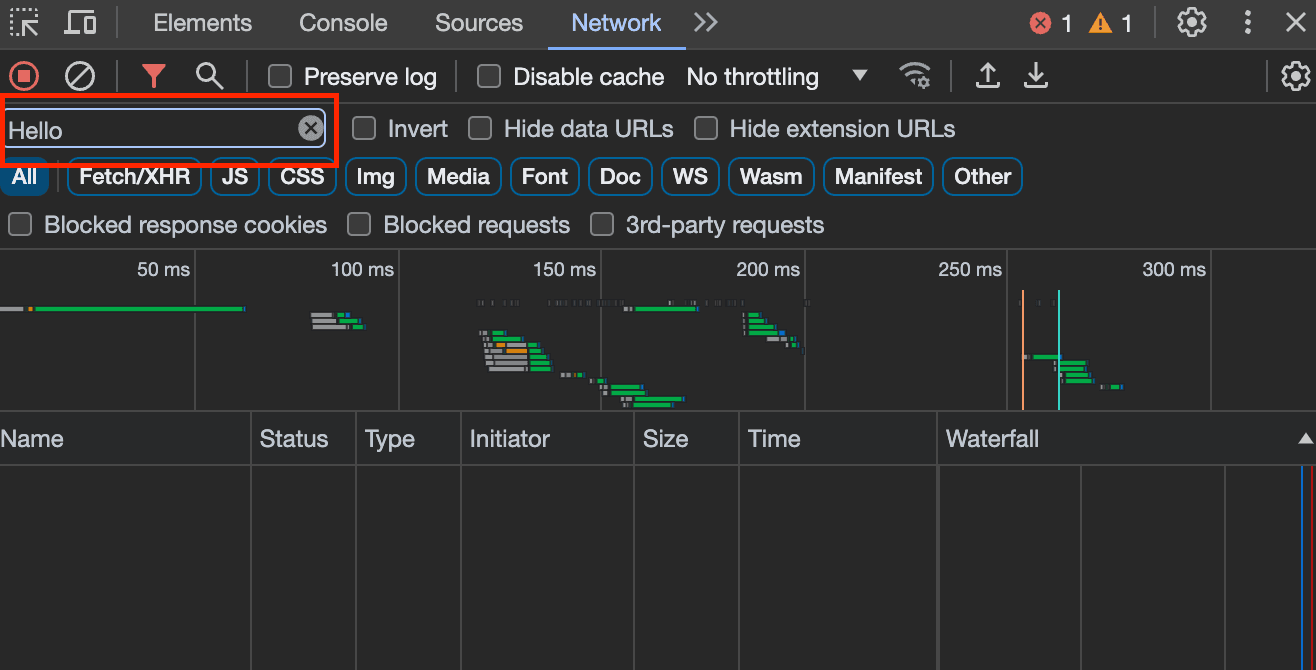1316x670 pixels.
Task: Open network conditions settings
Action: pos(914,76)
